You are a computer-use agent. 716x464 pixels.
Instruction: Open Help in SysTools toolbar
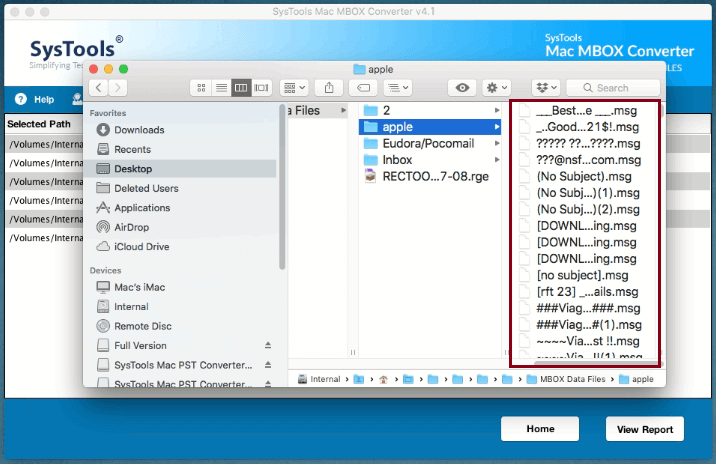coord(35,99)
